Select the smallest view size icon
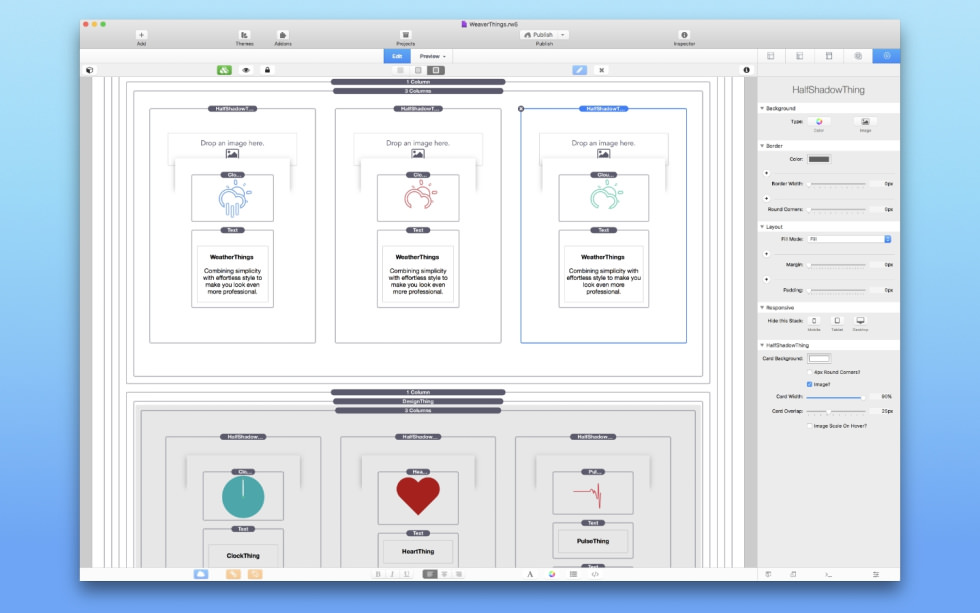The width and height of the screenshot is (980, 613). point(401,70)
